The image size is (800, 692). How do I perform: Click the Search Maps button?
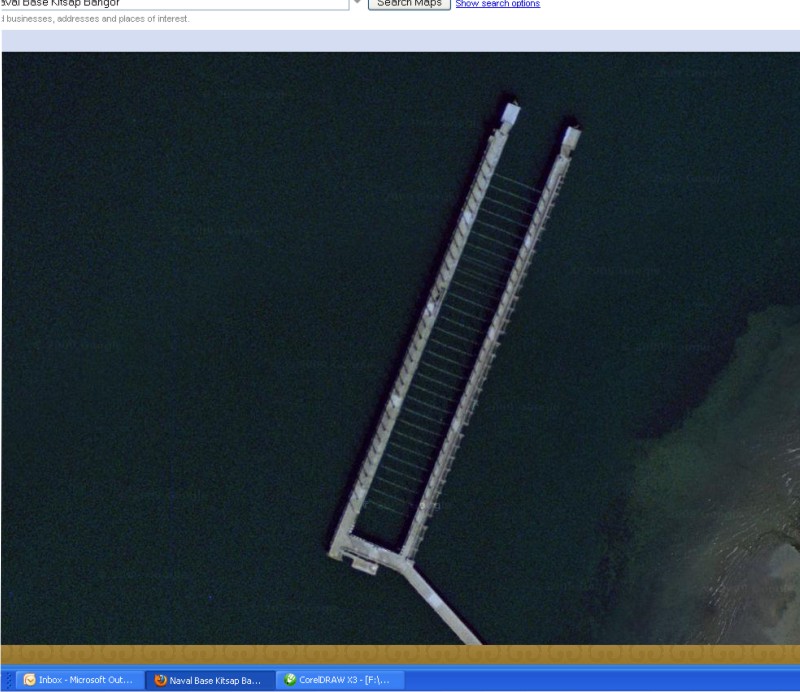(x=409, y=4)
